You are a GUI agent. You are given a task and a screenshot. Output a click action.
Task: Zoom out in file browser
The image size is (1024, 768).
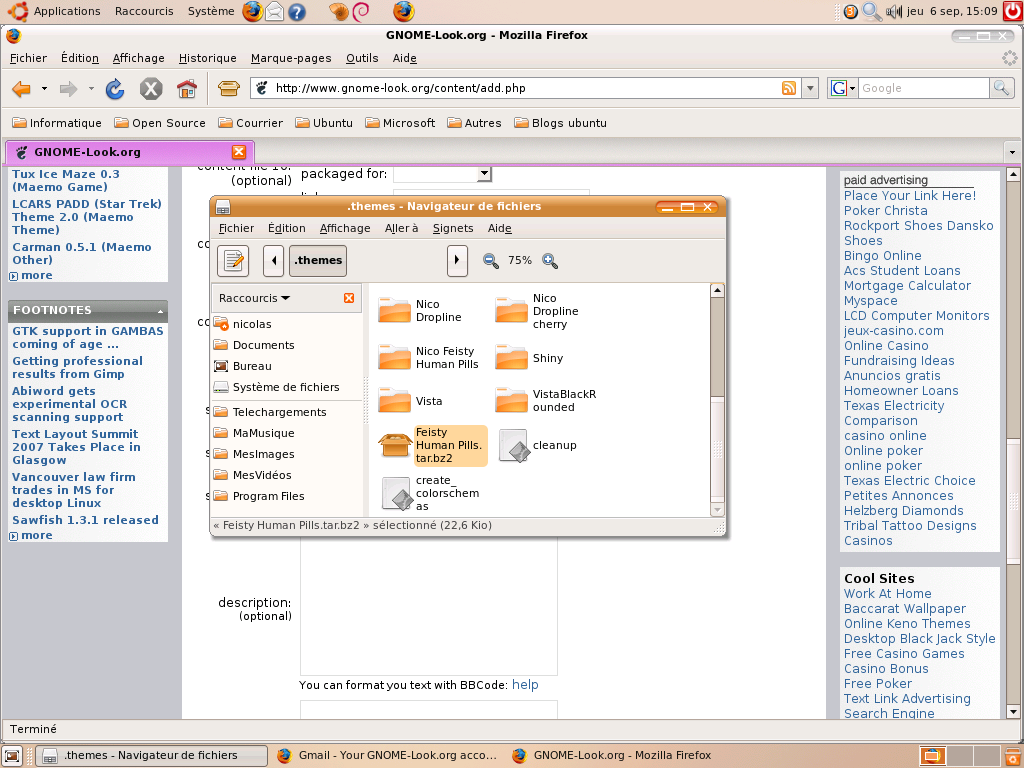coord(490,261)
